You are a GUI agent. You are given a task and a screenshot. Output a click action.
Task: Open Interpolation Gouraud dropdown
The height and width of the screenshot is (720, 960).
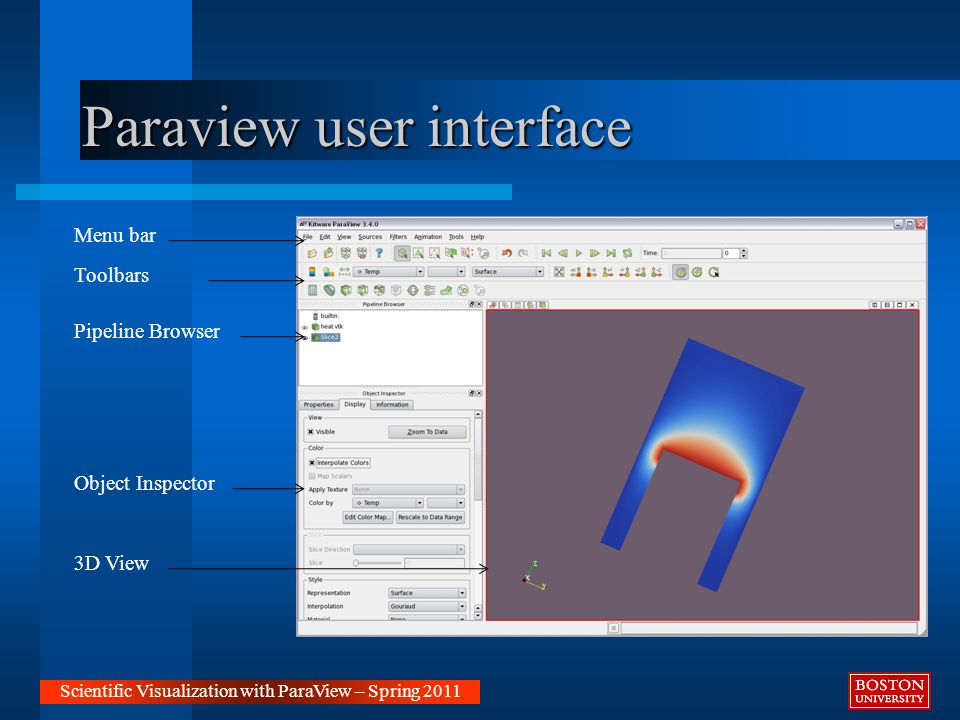click(x=427, y=606)
